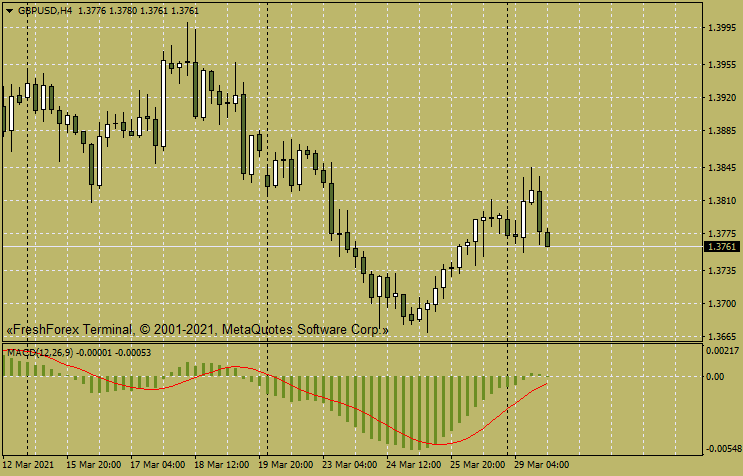Screen dimensions: 743x476
Task: Click the MACD value -0.00001 -0.00053 readout
Action: pos(114,353)
